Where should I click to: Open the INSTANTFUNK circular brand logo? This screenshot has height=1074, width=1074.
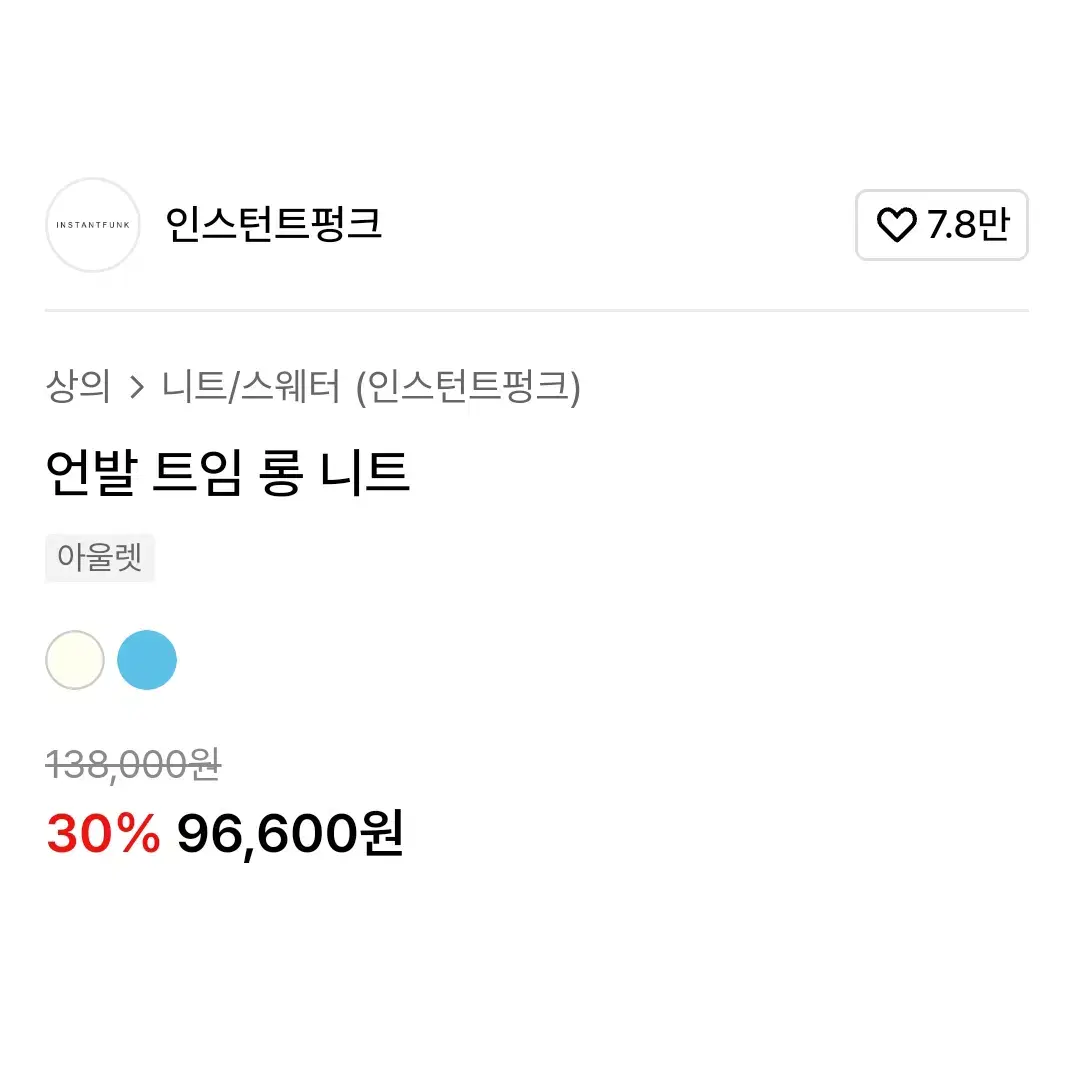(93, 225)
